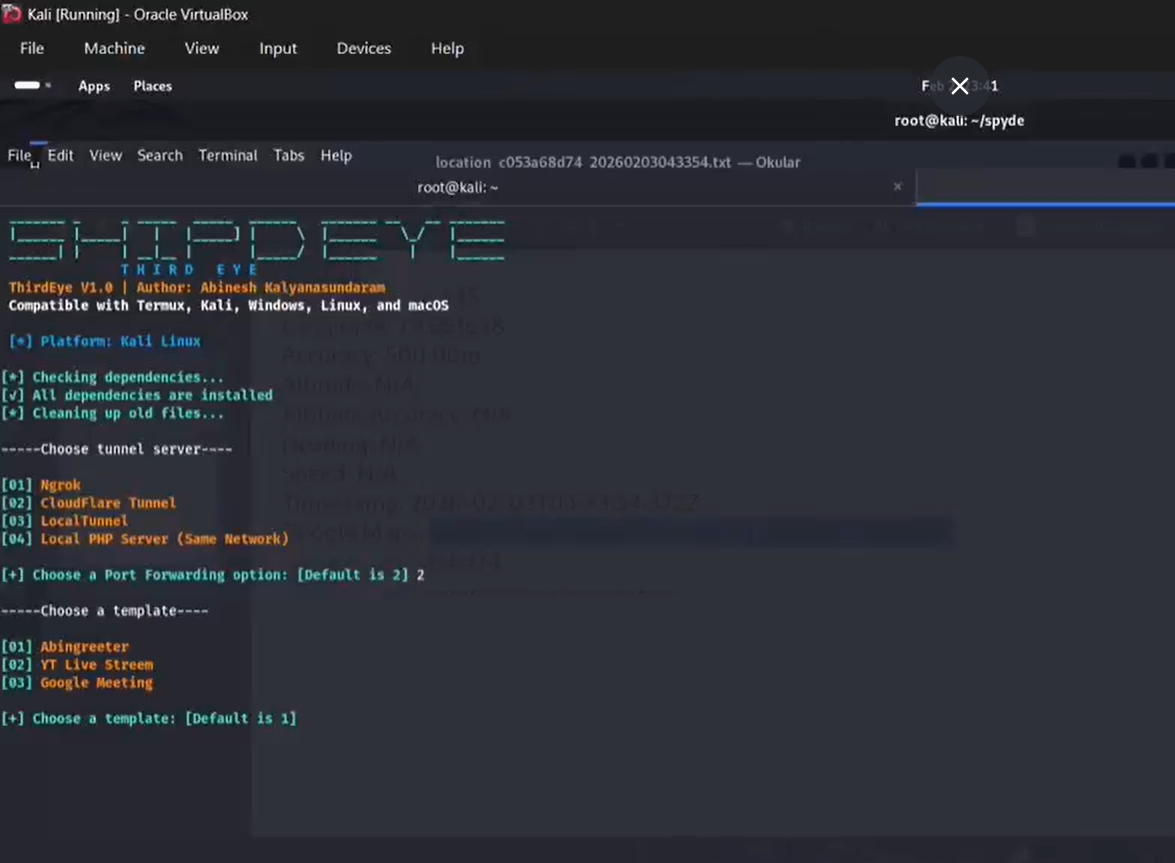Open VirtualBox Help menu
1175x863 pixels.
pyautogui.click(x=447, y=48)
